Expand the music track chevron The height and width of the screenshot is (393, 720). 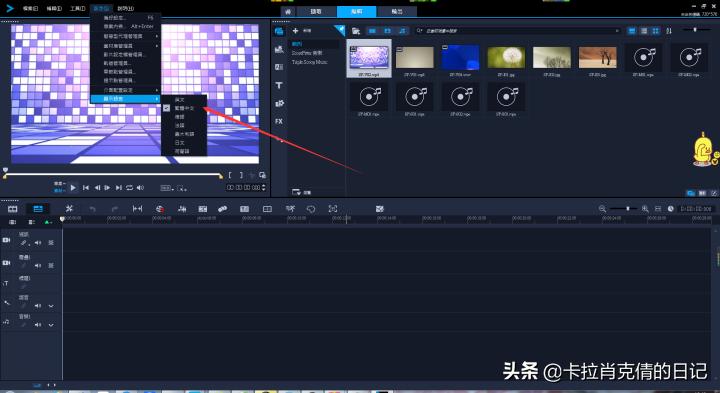51,325
